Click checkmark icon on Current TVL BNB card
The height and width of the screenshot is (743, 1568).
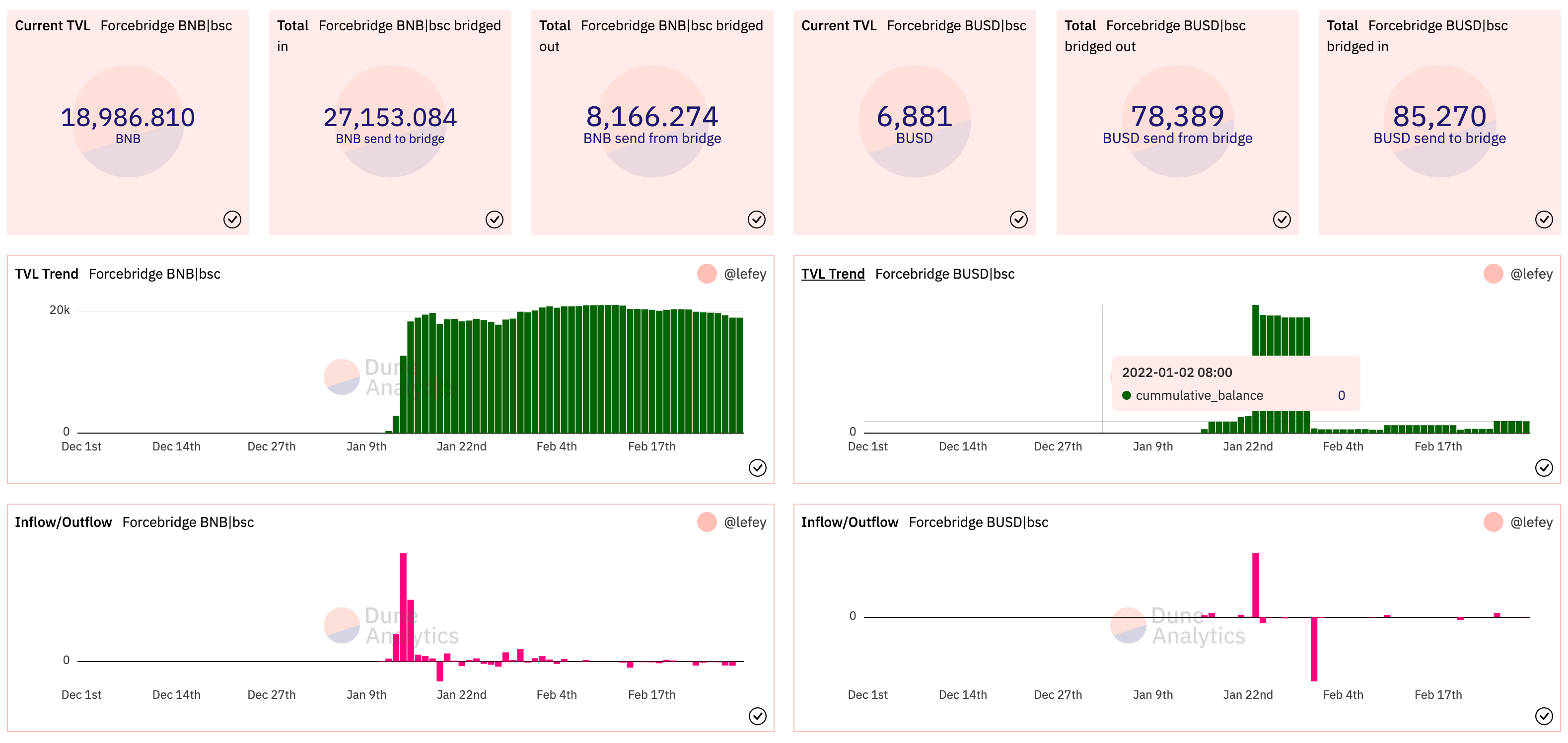point(232,219)
